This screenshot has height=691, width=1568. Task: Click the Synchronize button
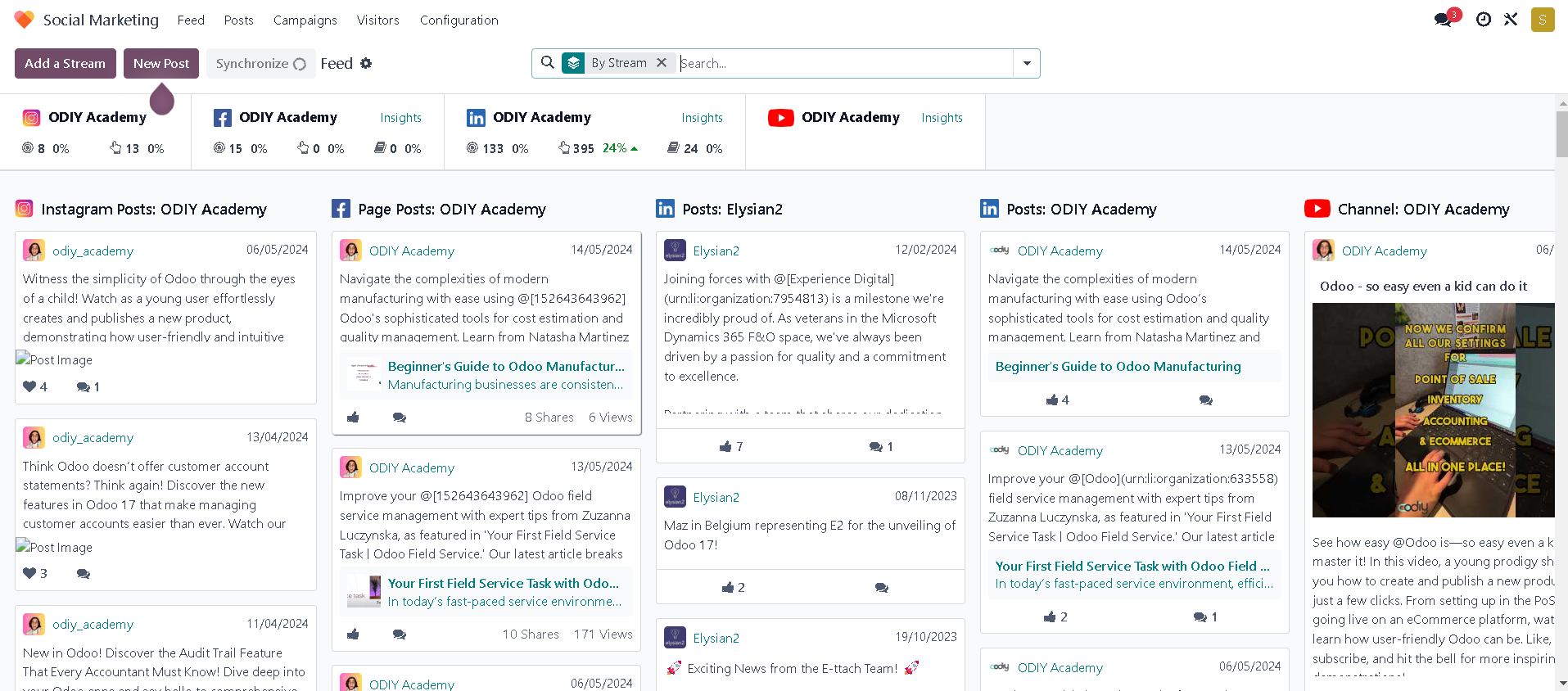pyautogui.click(x=260, y=63)
